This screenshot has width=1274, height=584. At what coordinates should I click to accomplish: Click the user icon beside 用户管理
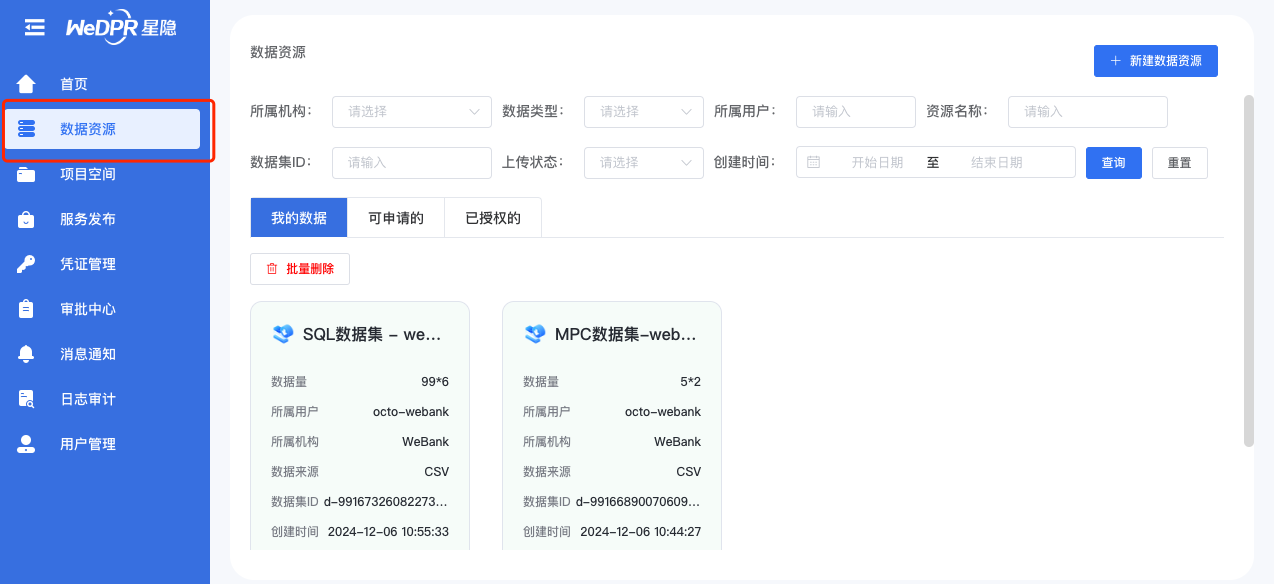(x=26, y=444)
